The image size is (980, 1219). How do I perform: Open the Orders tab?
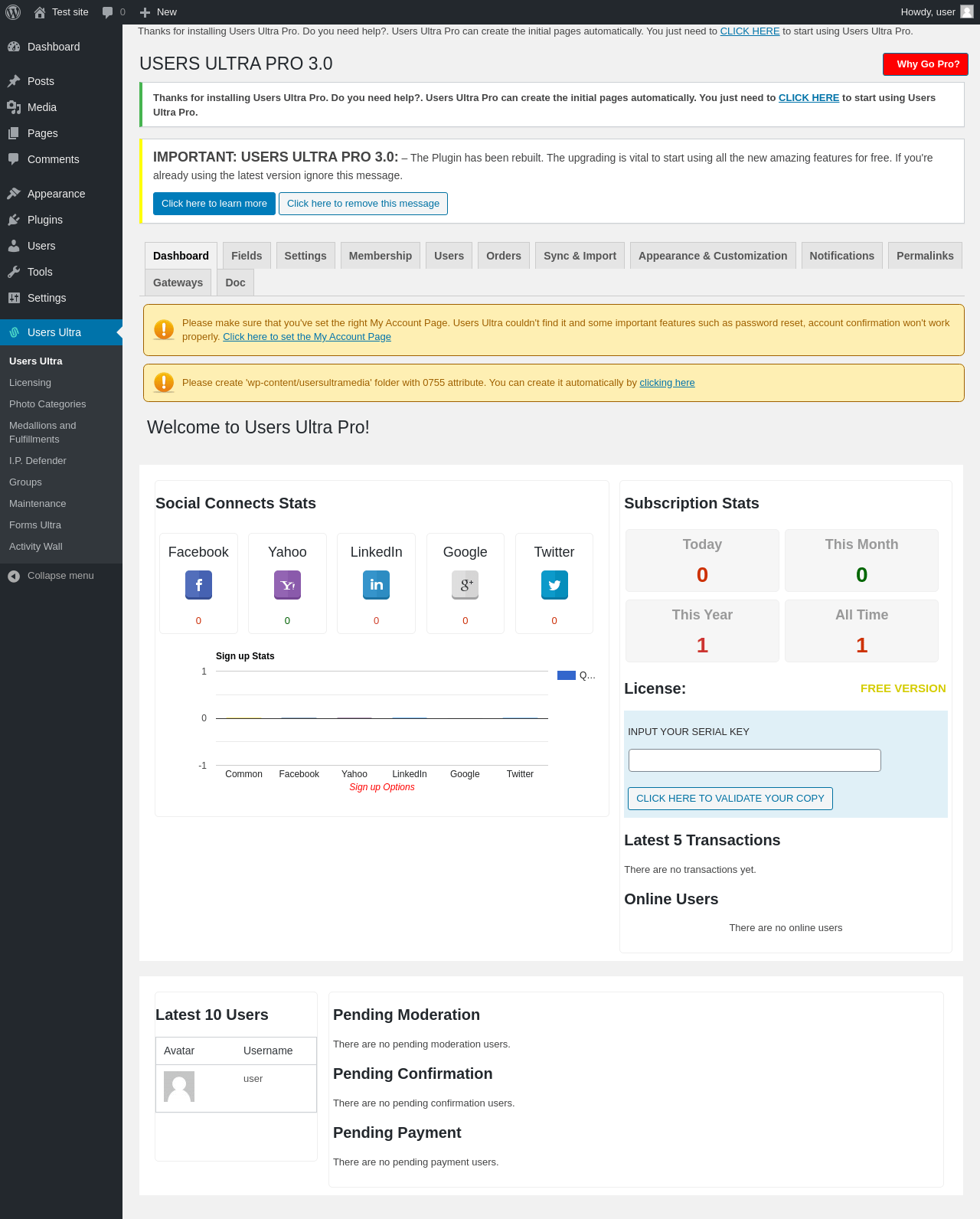click(504, 256)
